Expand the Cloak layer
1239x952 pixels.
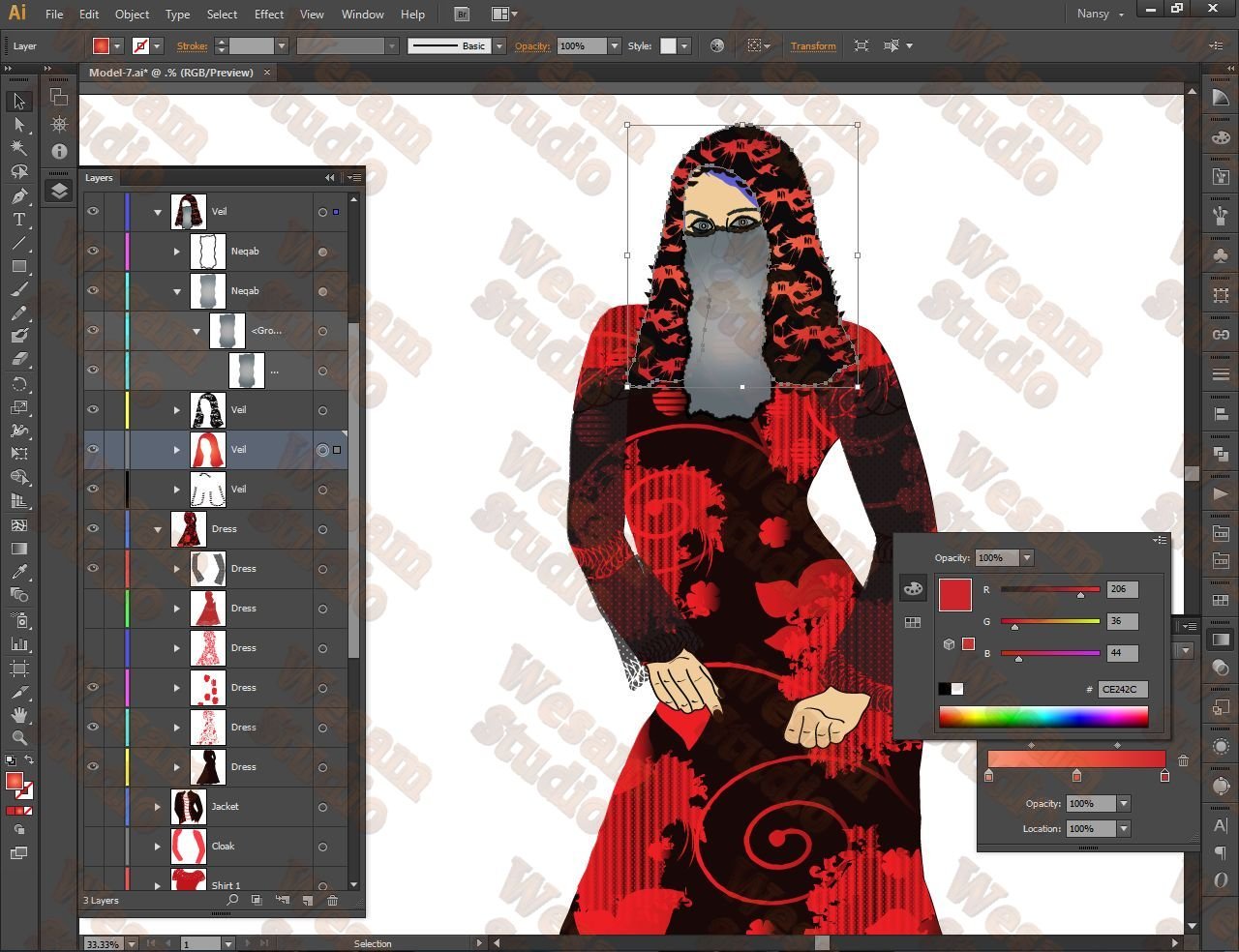click(158, 847)
